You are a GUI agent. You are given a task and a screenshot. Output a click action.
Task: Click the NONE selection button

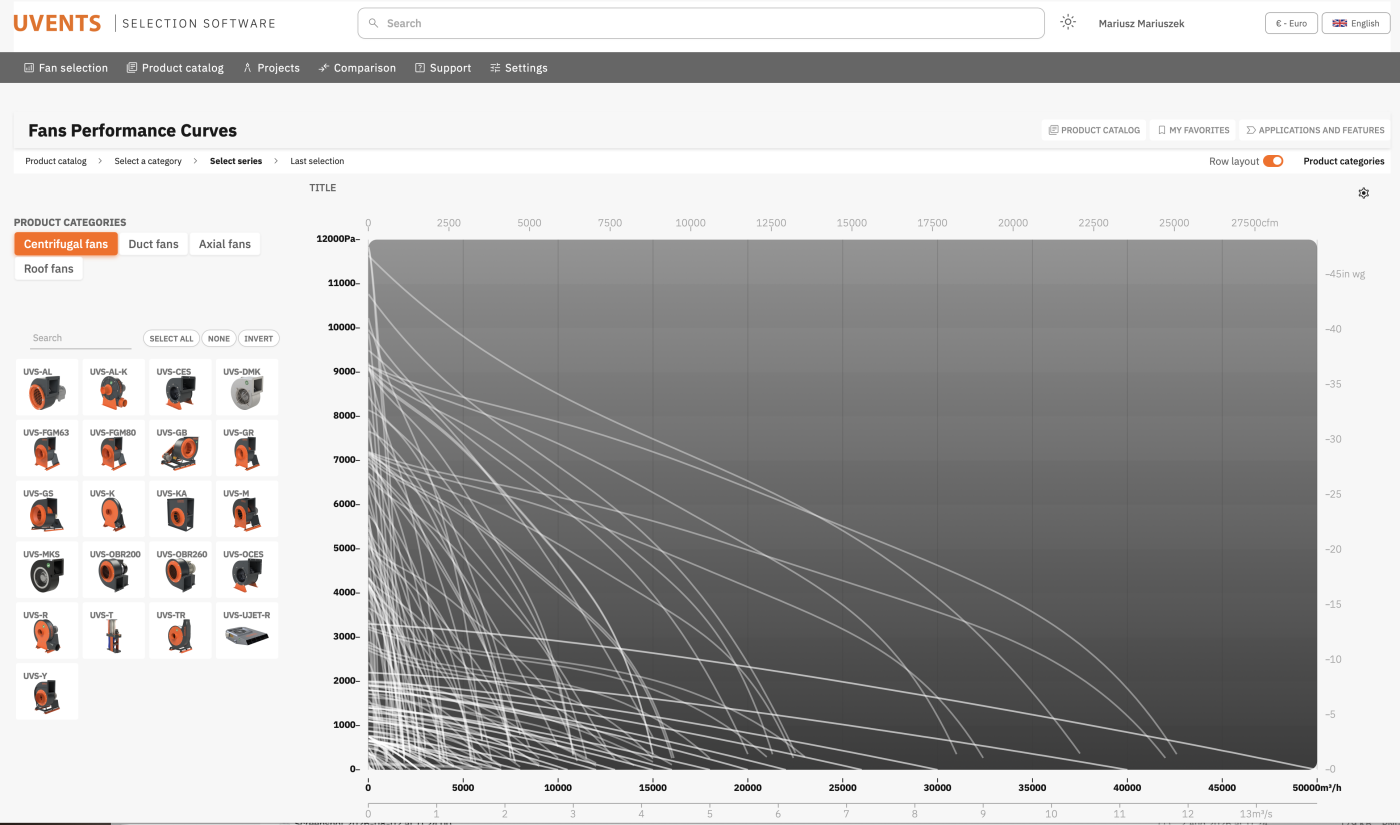219,339
